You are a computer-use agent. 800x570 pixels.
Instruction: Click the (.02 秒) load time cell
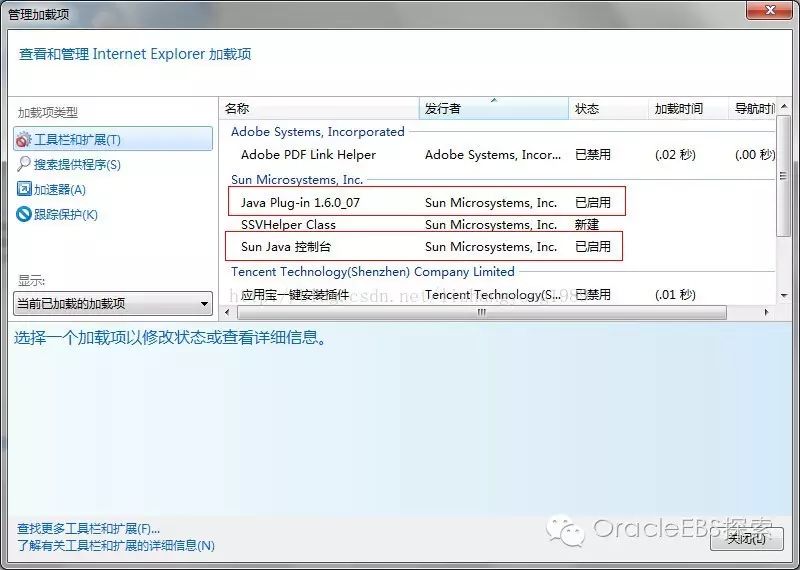click(675, 155)
